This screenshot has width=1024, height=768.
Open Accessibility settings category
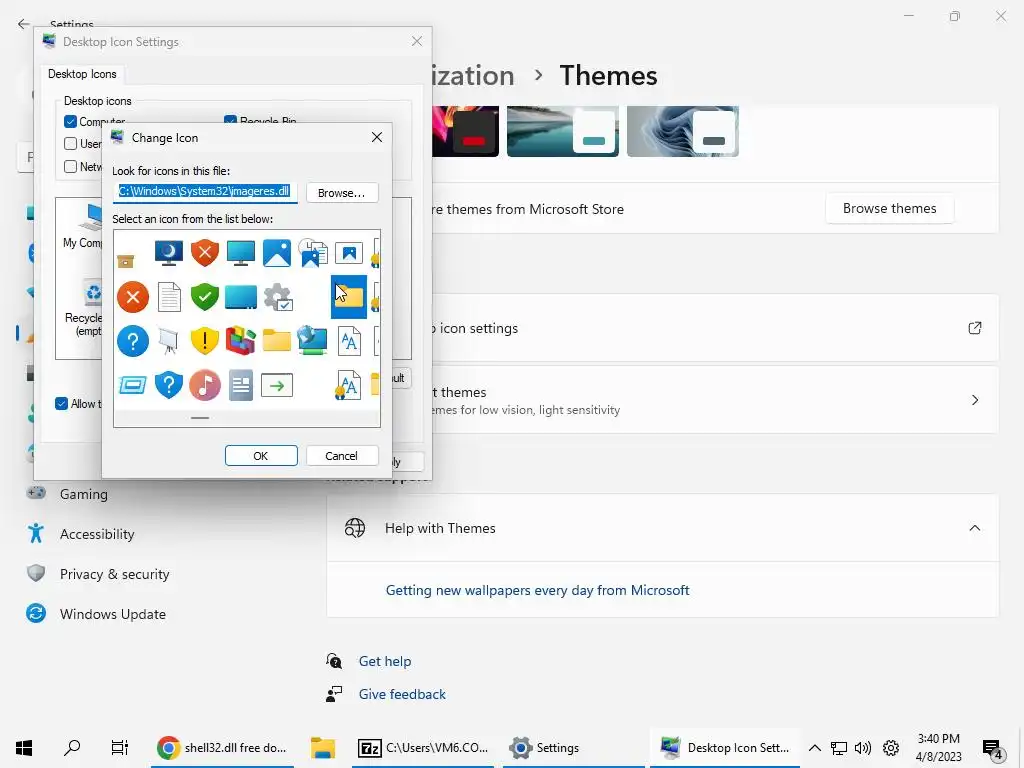(x=97, y=534)
